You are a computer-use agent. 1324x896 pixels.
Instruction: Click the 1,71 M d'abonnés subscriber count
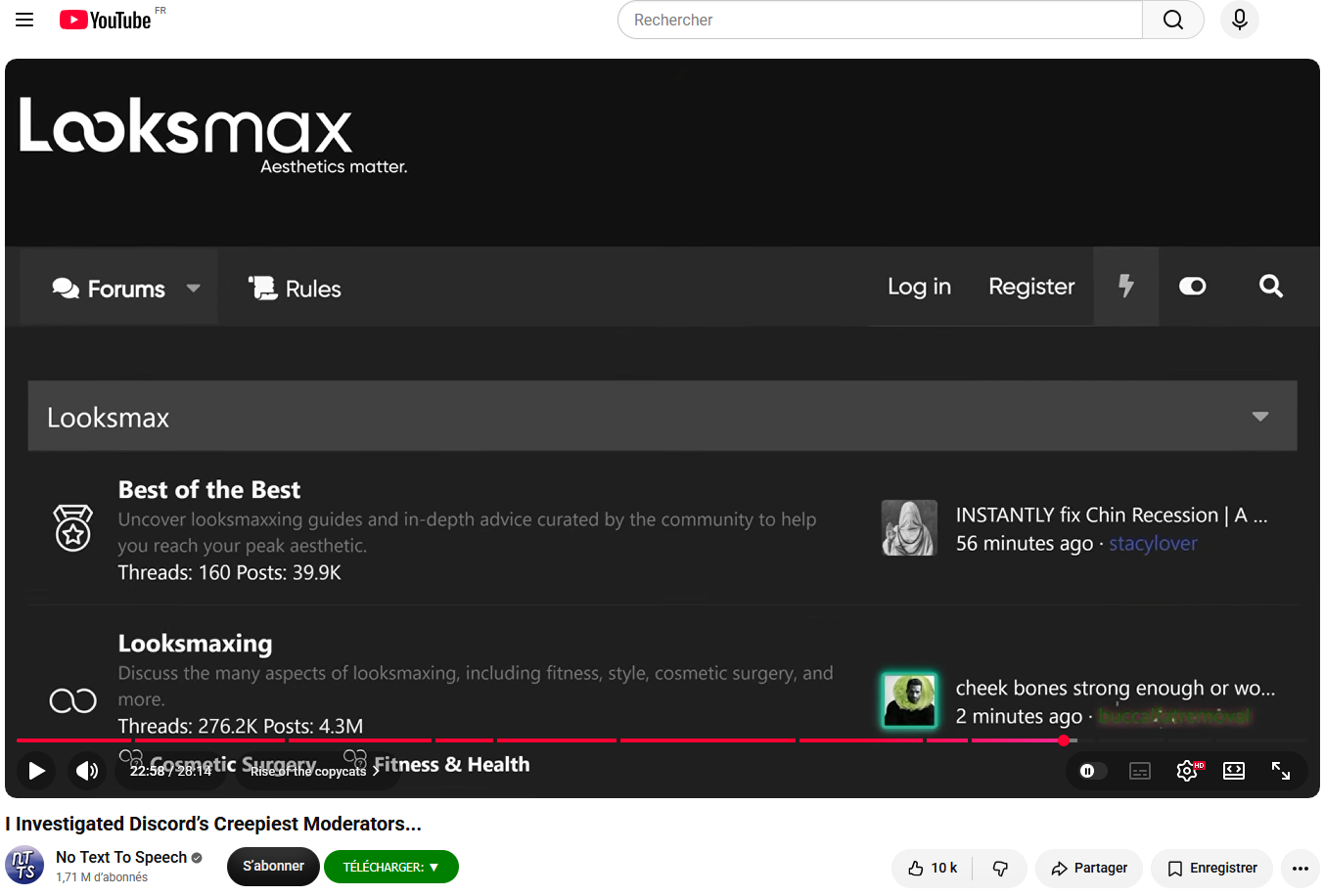pos(102,877)
